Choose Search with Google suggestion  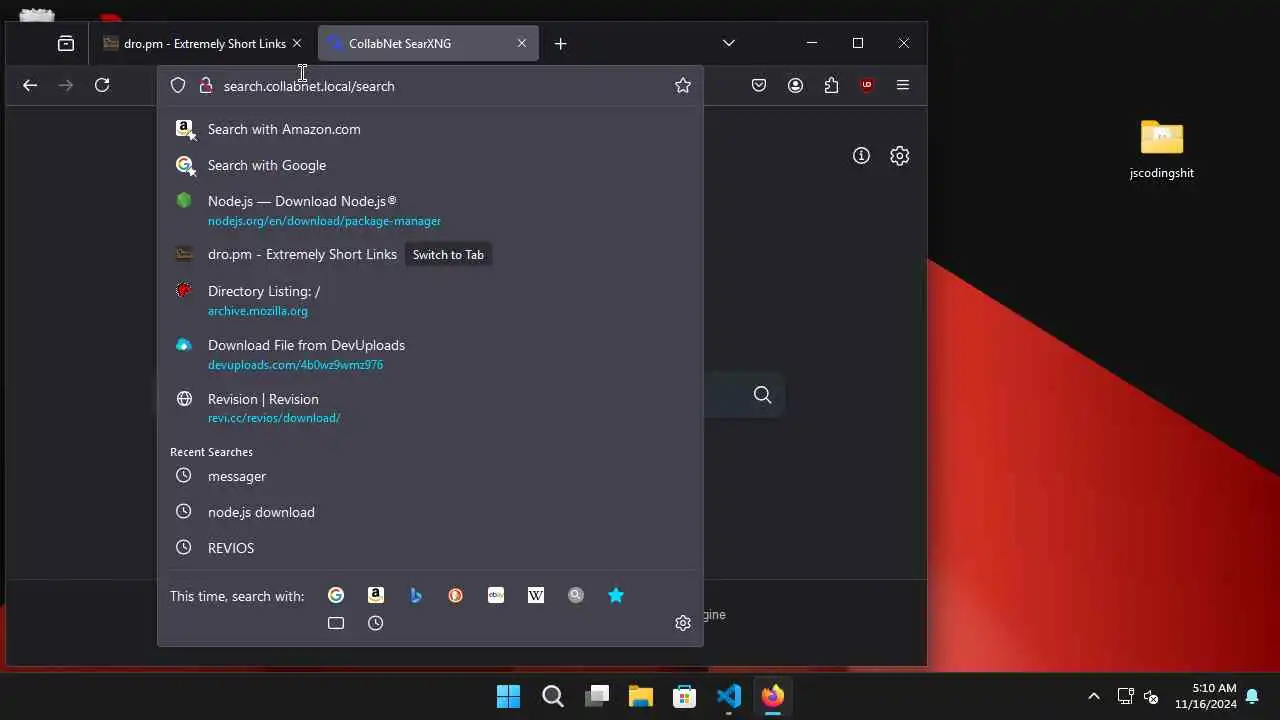click(x=430, y=165)
